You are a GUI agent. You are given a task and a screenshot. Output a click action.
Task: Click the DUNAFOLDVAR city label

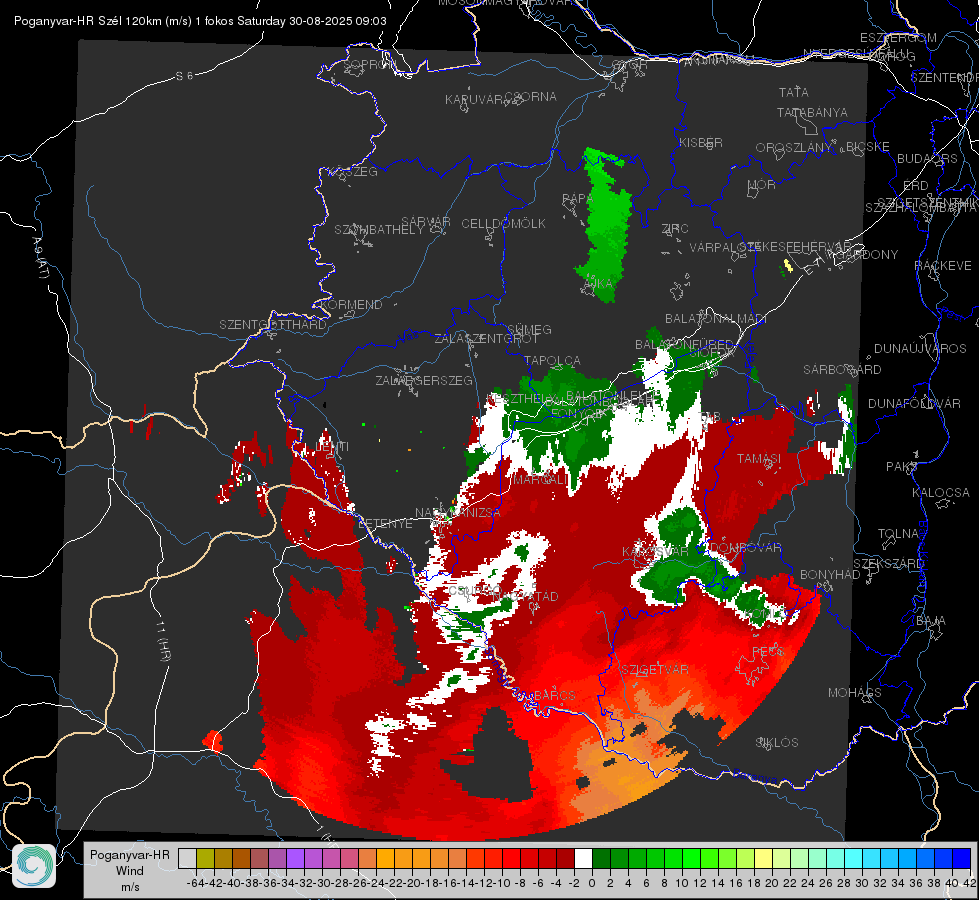pyautogui.click(x=914, y=403)
